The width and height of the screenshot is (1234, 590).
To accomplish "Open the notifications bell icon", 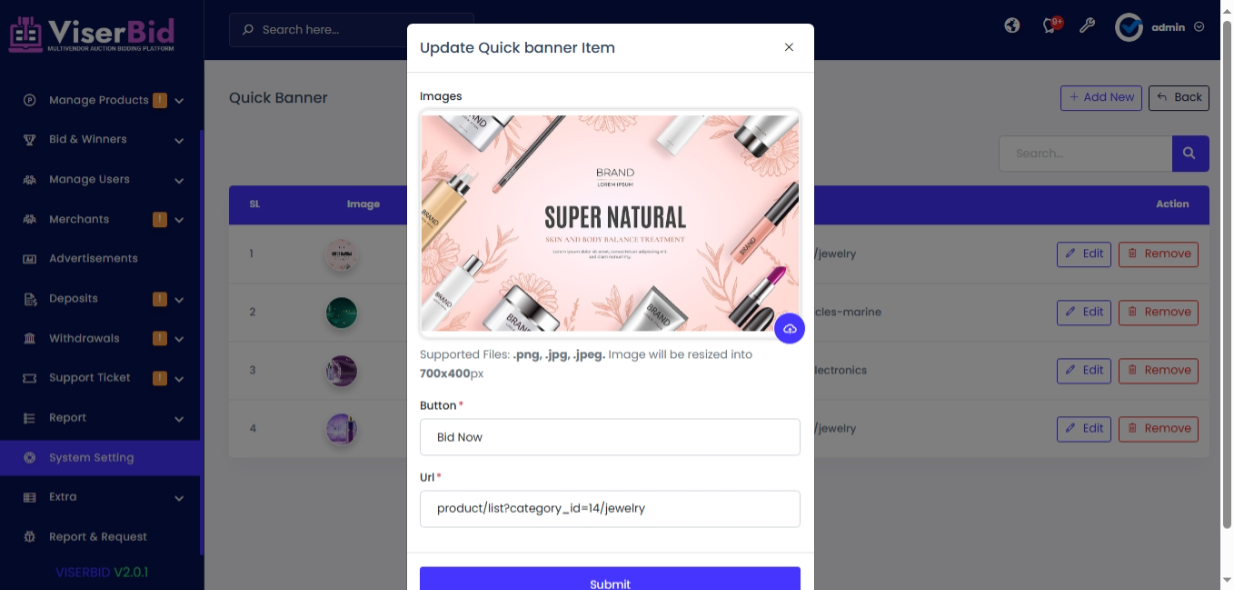I will pos(1050,26).
